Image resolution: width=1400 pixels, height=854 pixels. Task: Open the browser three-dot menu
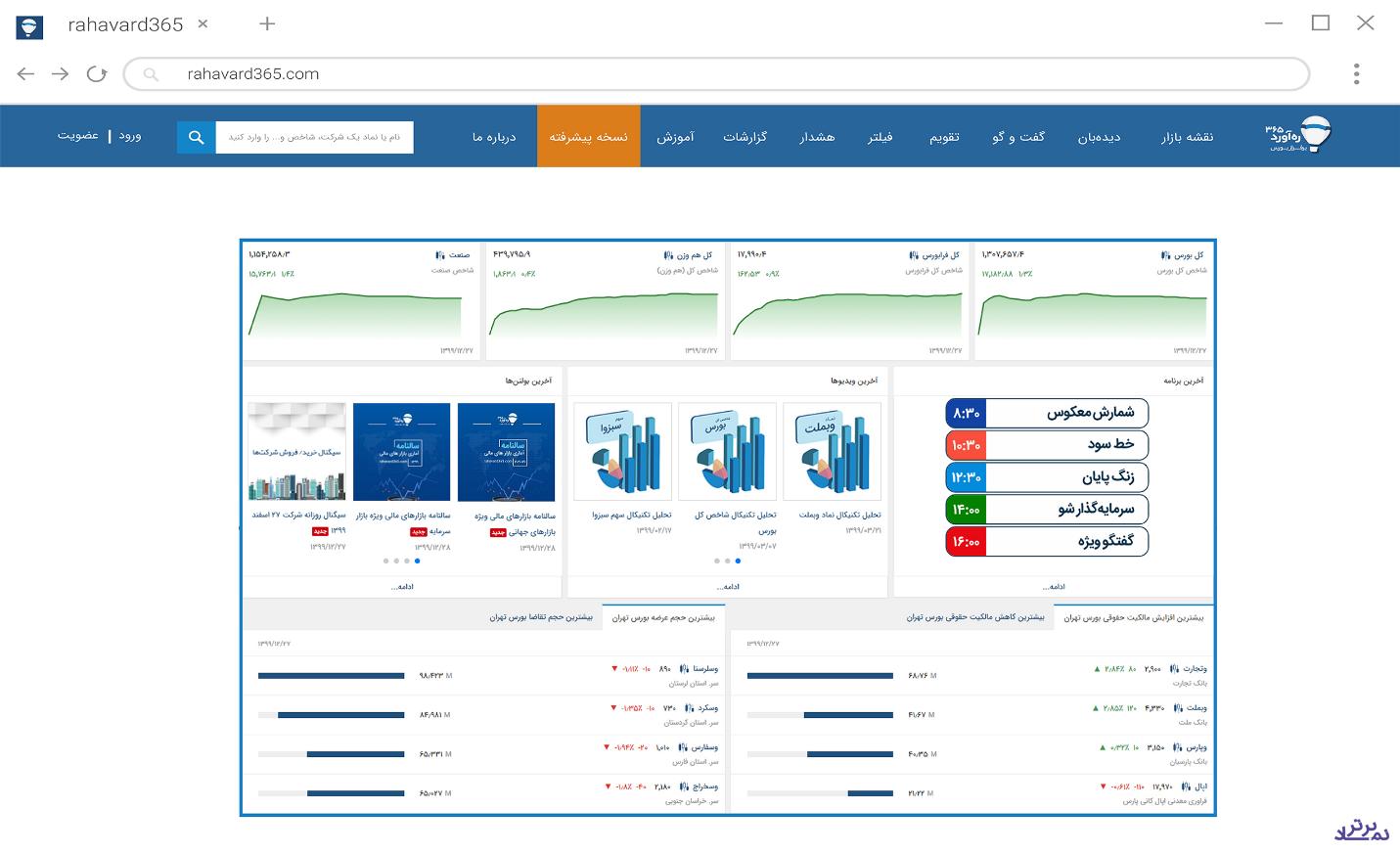[x=1355, y=74]
